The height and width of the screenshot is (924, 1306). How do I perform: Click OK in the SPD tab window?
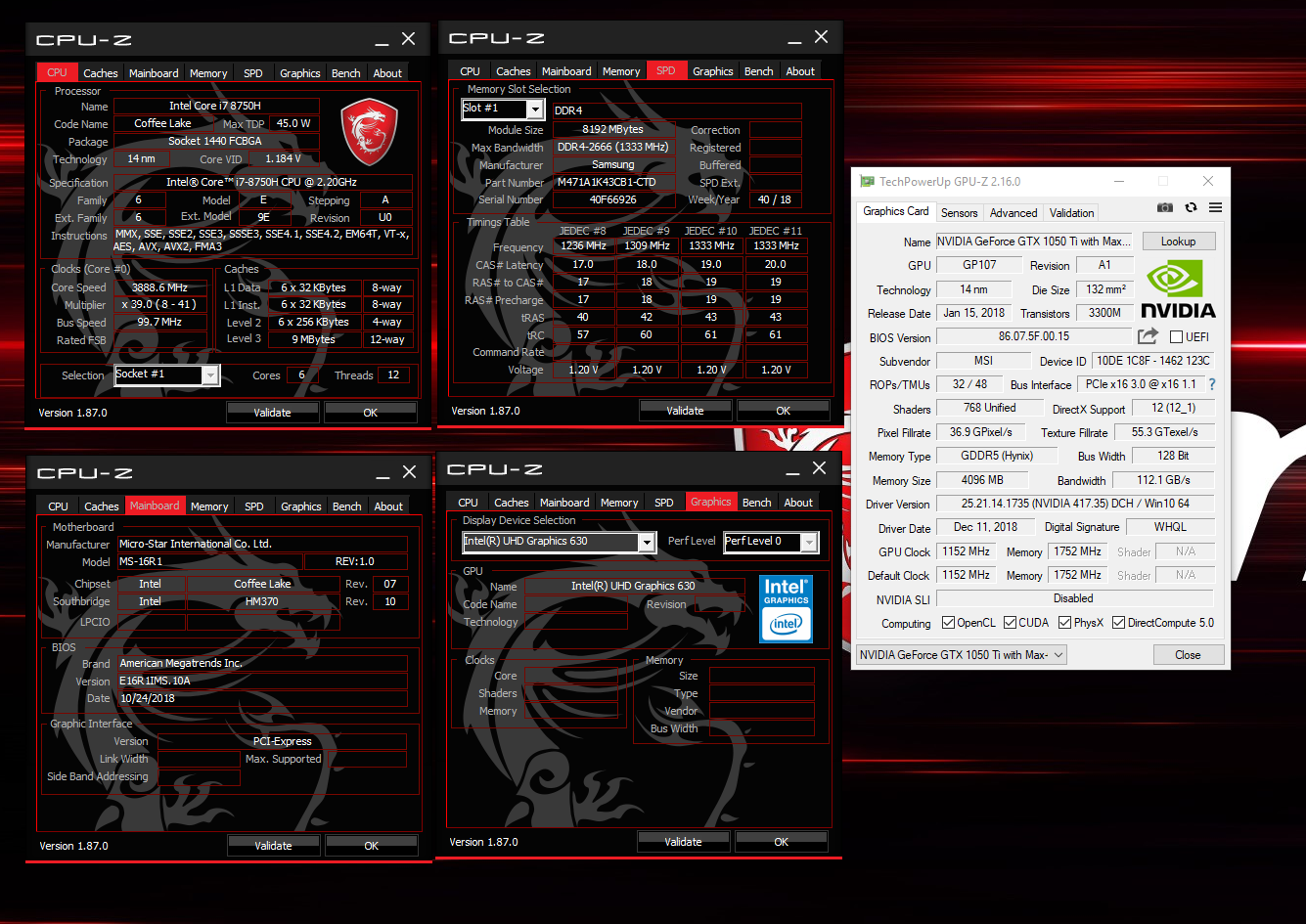pos(783,411)
